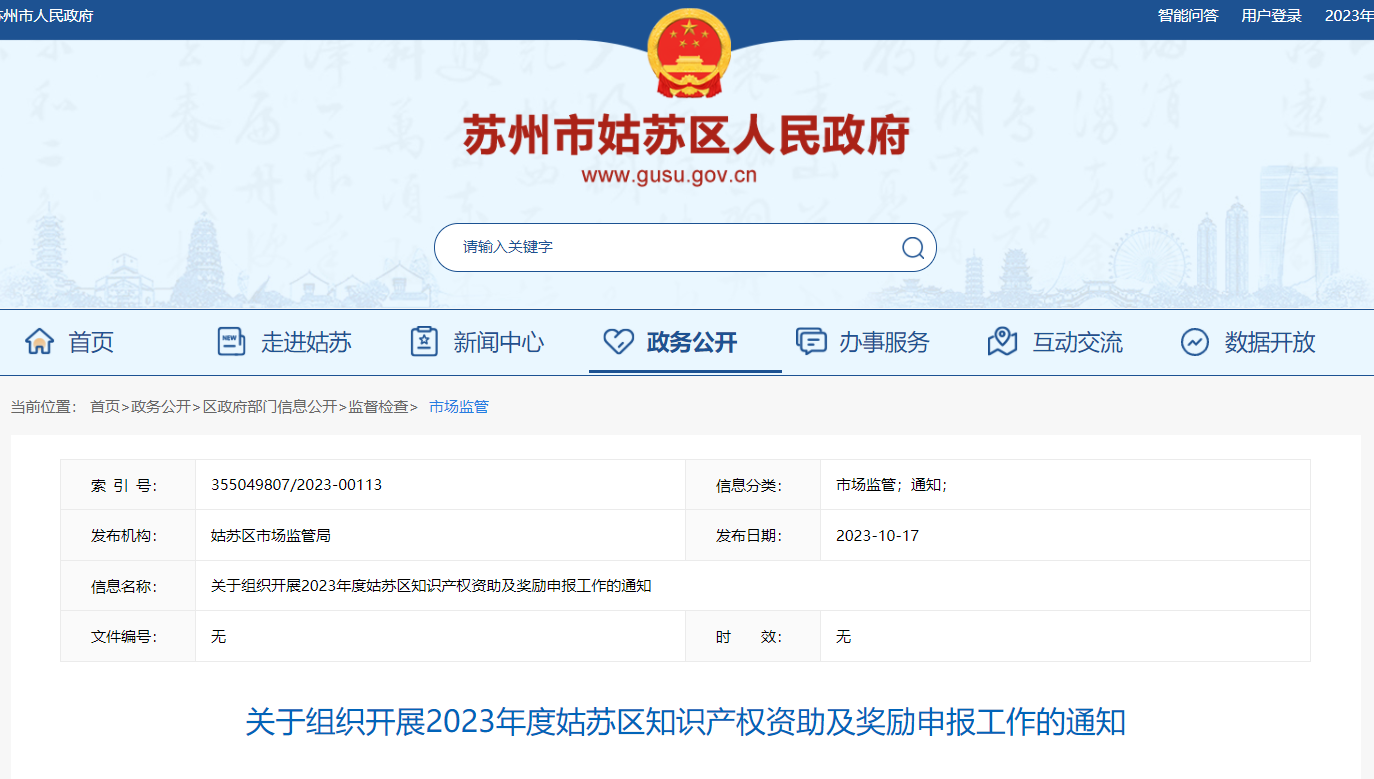
Task: Open the 办事服务 menu item
Action: tap(884, 342)
